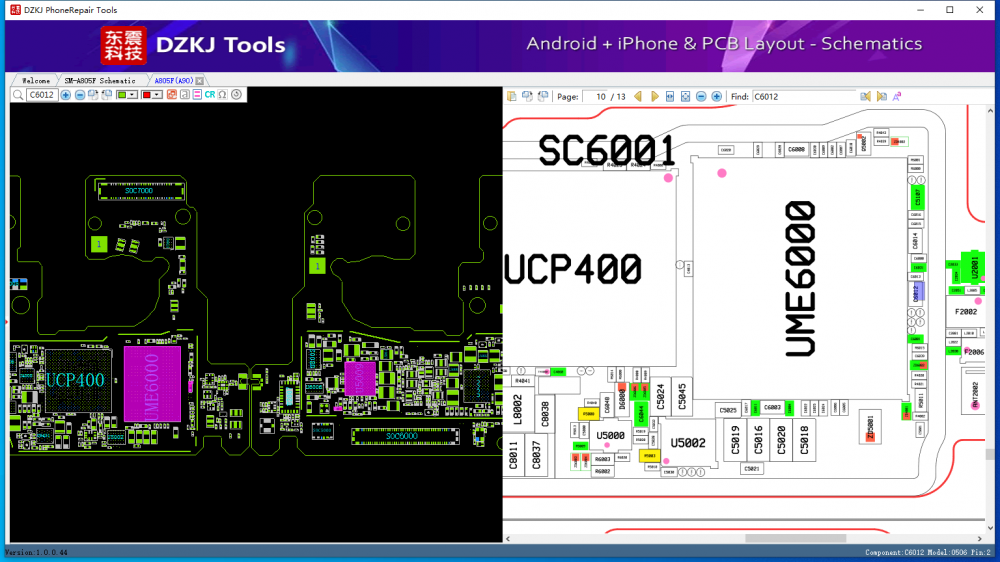Click capacitor C5045 in schematic view
Image resolution: width=1000 pixels, height=562 pixels.
[x=682, y=397]
